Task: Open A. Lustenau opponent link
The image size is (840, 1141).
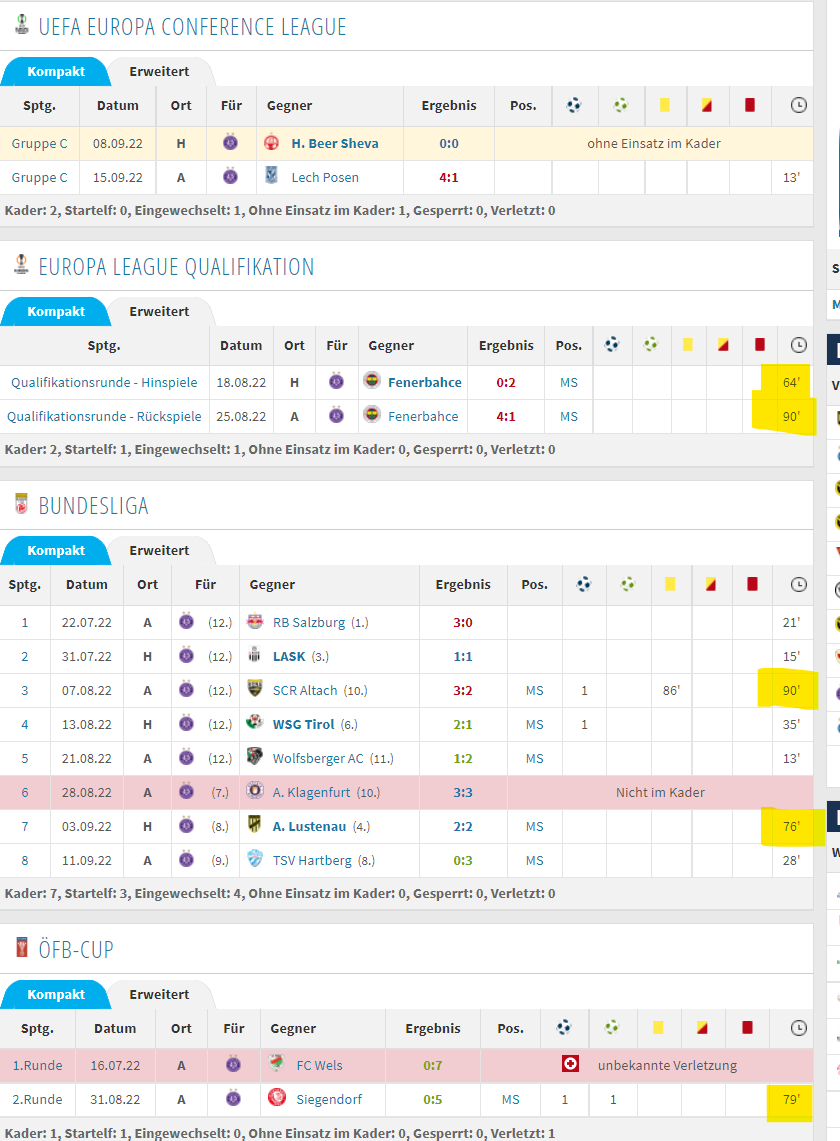Action: coord(309,827)
